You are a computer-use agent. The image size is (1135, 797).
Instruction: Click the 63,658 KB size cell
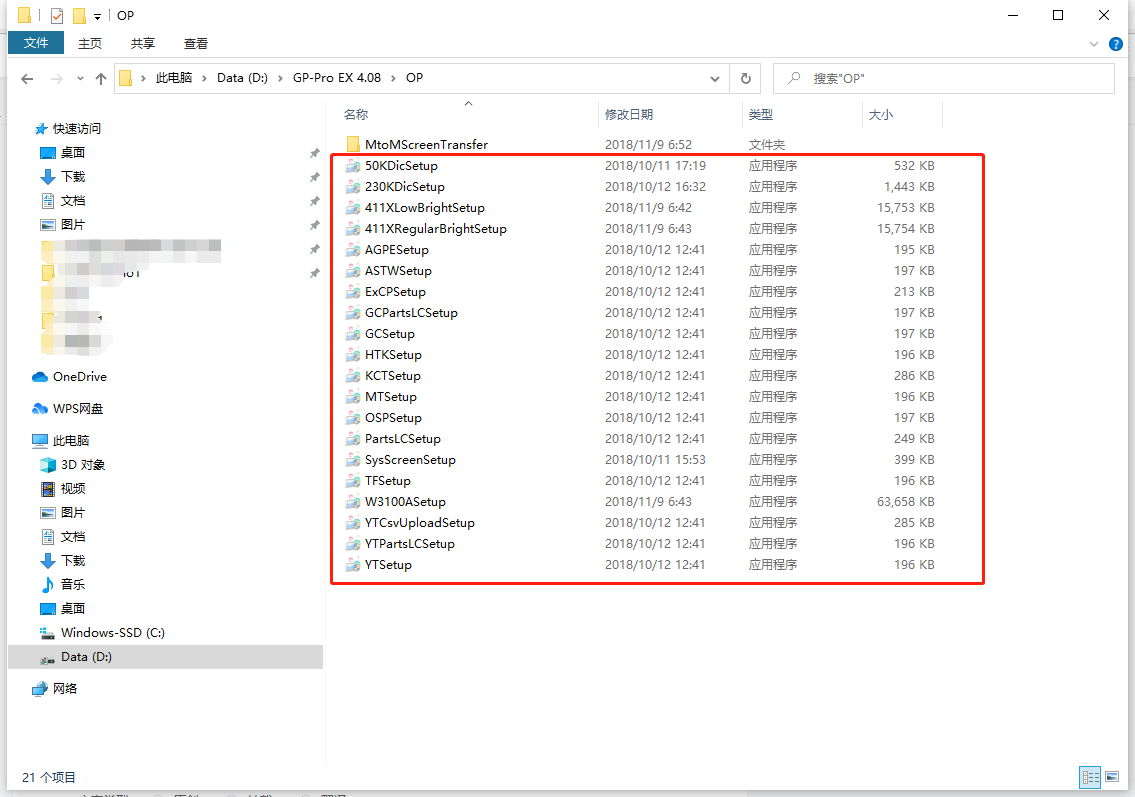click(906, 502)
